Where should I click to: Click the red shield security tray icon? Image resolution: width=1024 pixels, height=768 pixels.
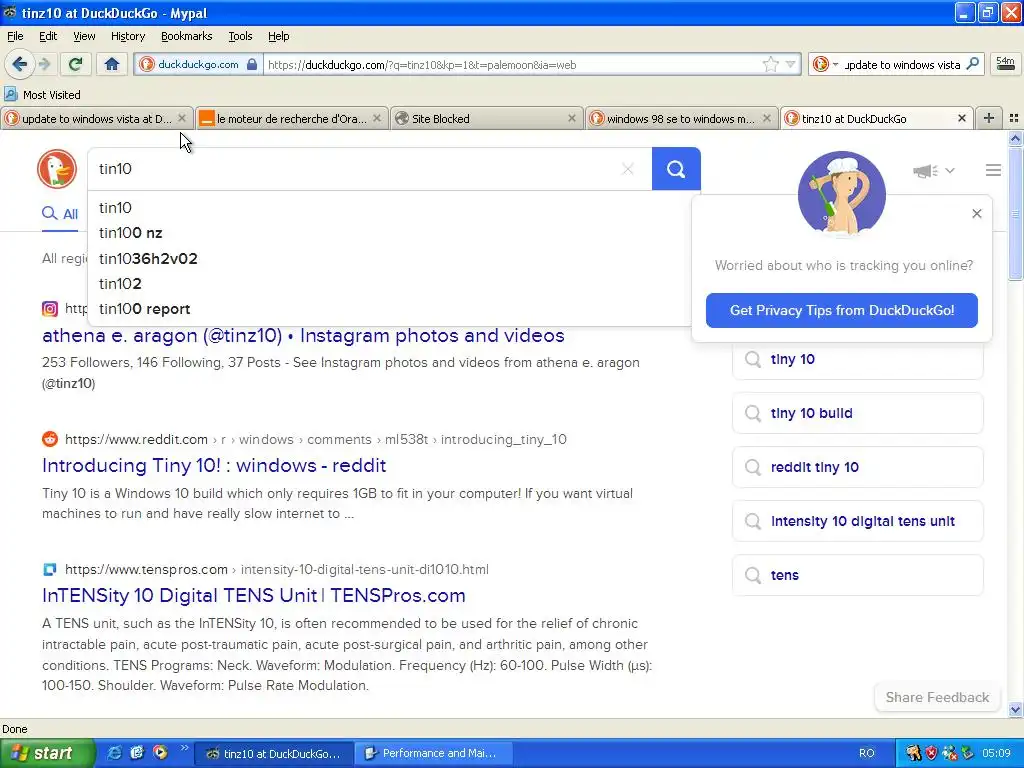(x=931, y=753)
